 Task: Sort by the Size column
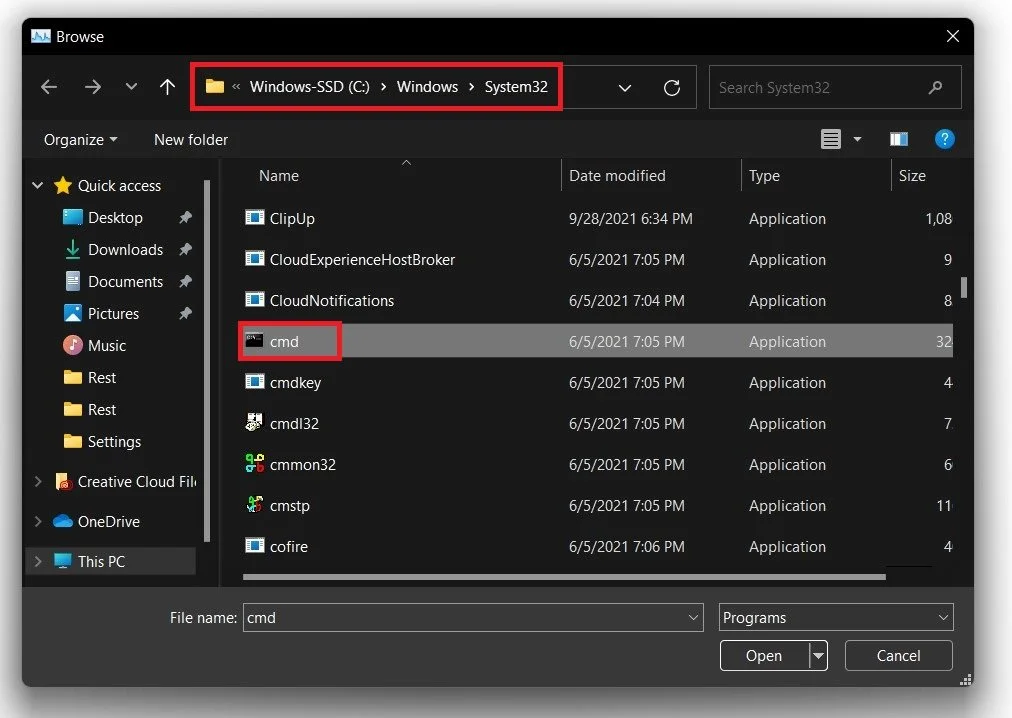[912, 176]
